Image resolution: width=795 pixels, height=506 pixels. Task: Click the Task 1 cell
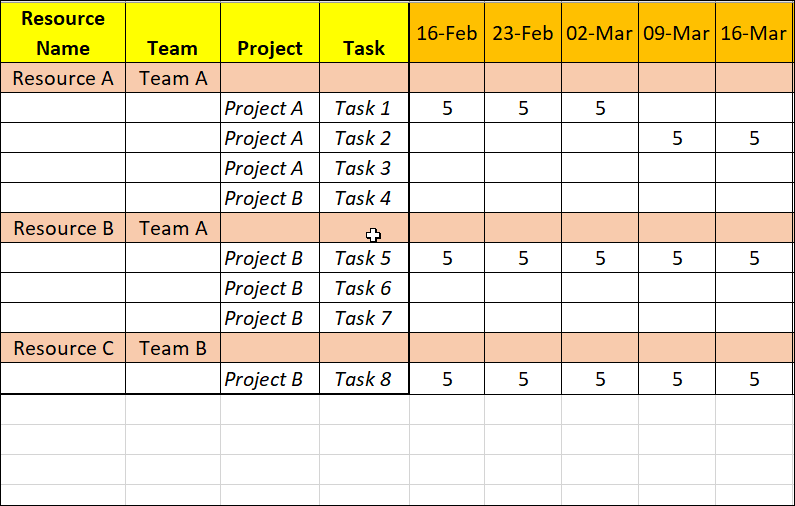point(364,108)
